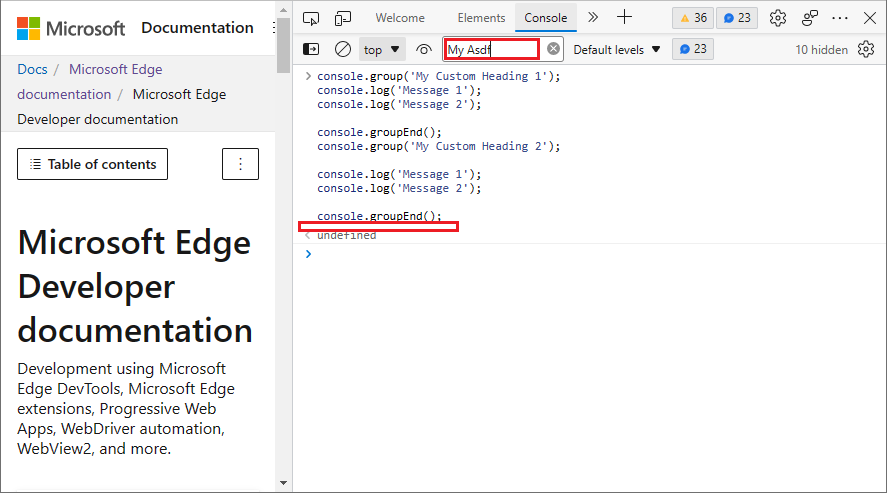The height and width of the screenshot is (493, 887).
Task: Click the Table of contents button
Action: coord(92,164)
